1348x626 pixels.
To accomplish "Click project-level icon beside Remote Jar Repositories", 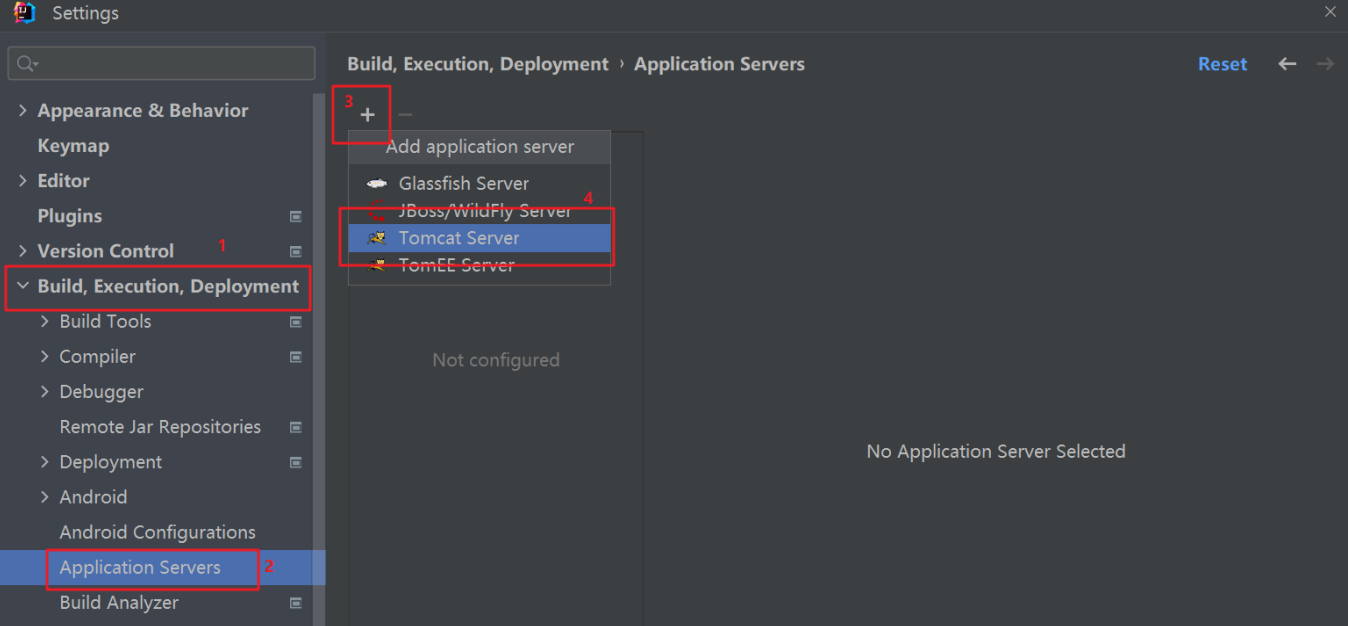I will [296, 427].
